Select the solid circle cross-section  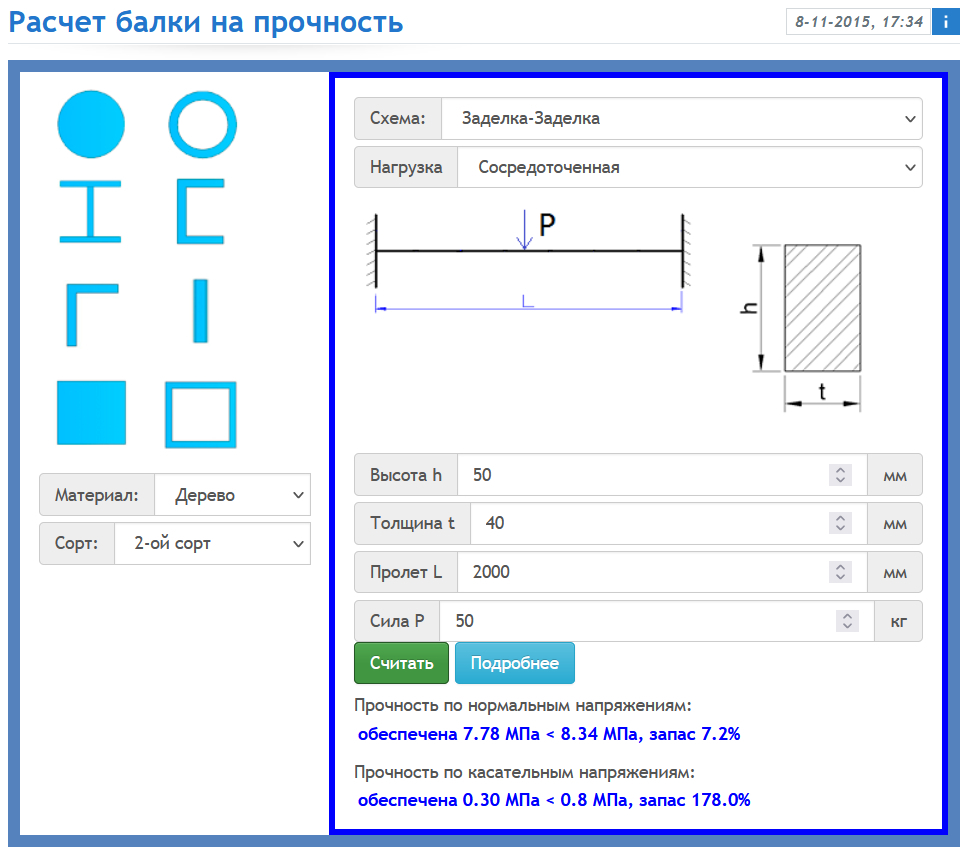91,124
